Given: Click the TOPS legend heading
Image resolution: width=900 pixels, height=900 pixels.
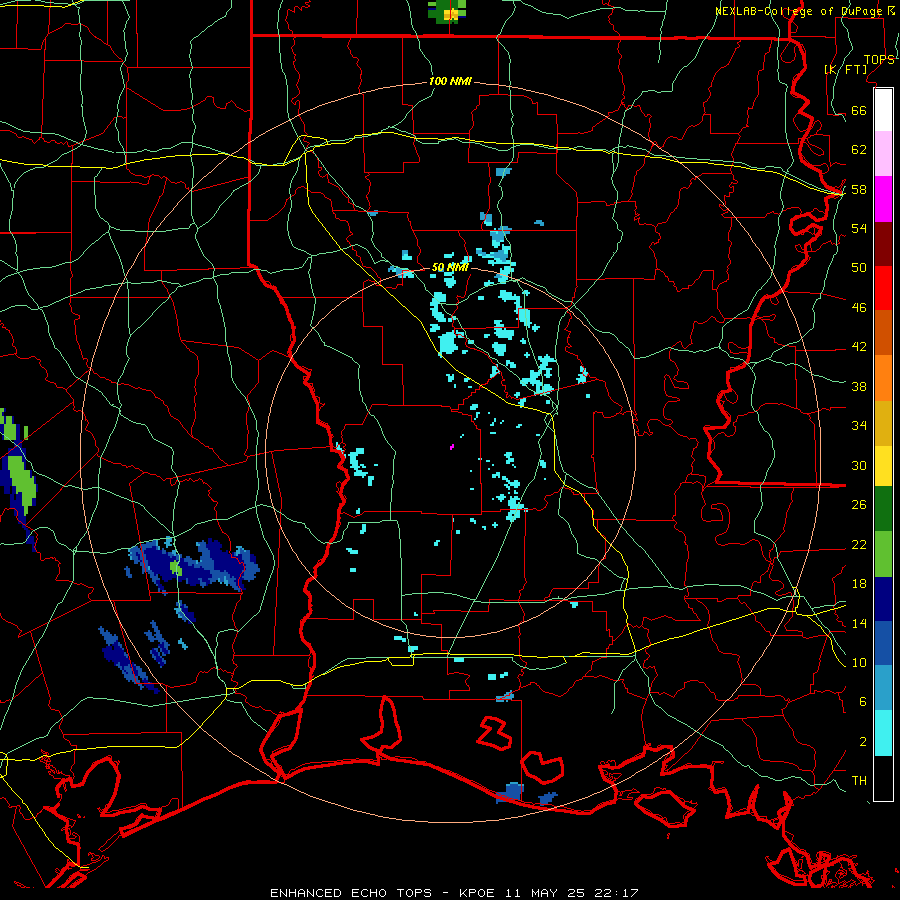Looking at the screenshot, I should click(879, 60).
